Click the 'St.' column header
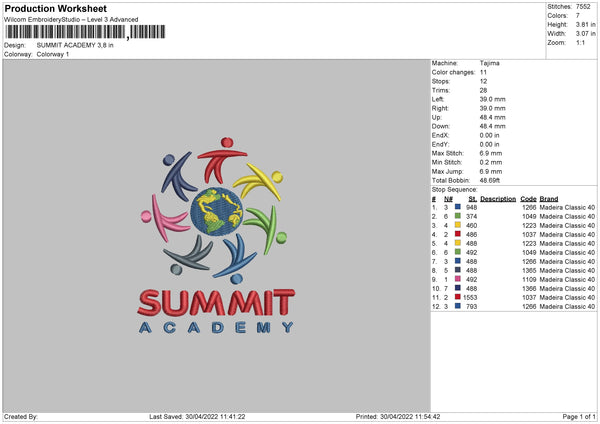 (473, 199)
